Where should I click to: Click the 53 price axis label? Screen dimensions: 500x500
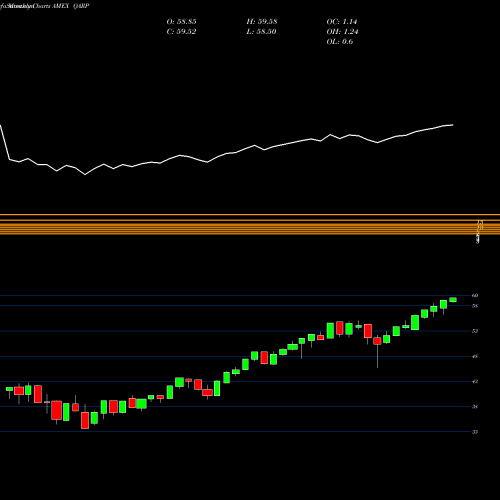tap(475, 331)
